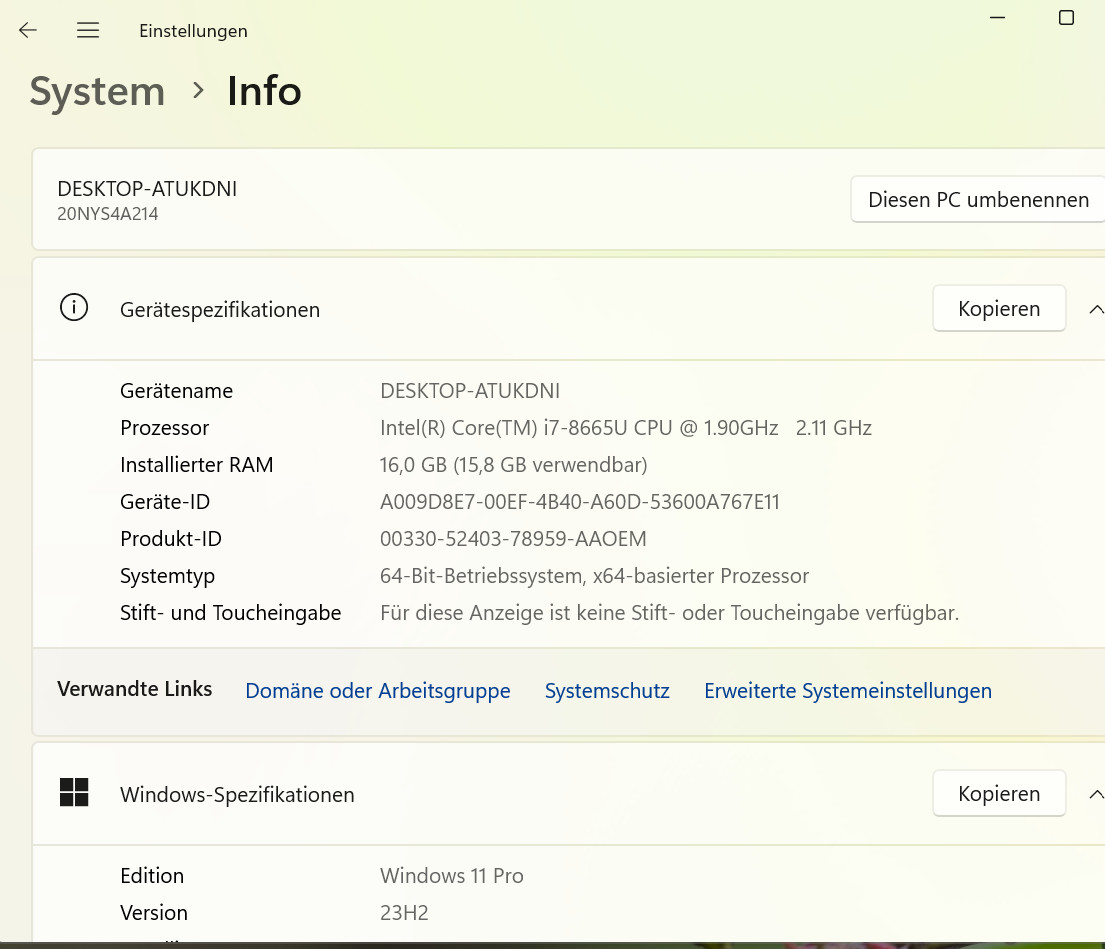Click the Intel Core i7-8665U processor value
The width and height of the screenshot is (1105, 949).
point(626,428)
